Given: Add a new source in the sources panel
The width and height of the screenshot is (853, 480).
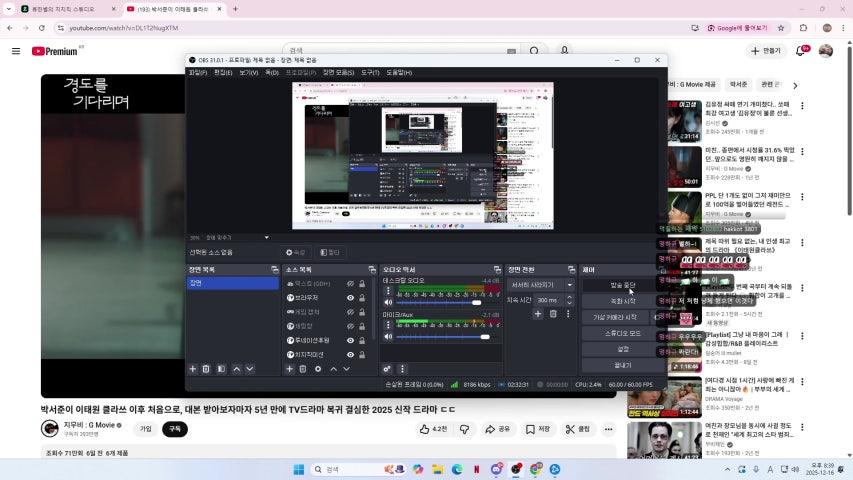Looking at the screenshot, I should tap(290, 369).
